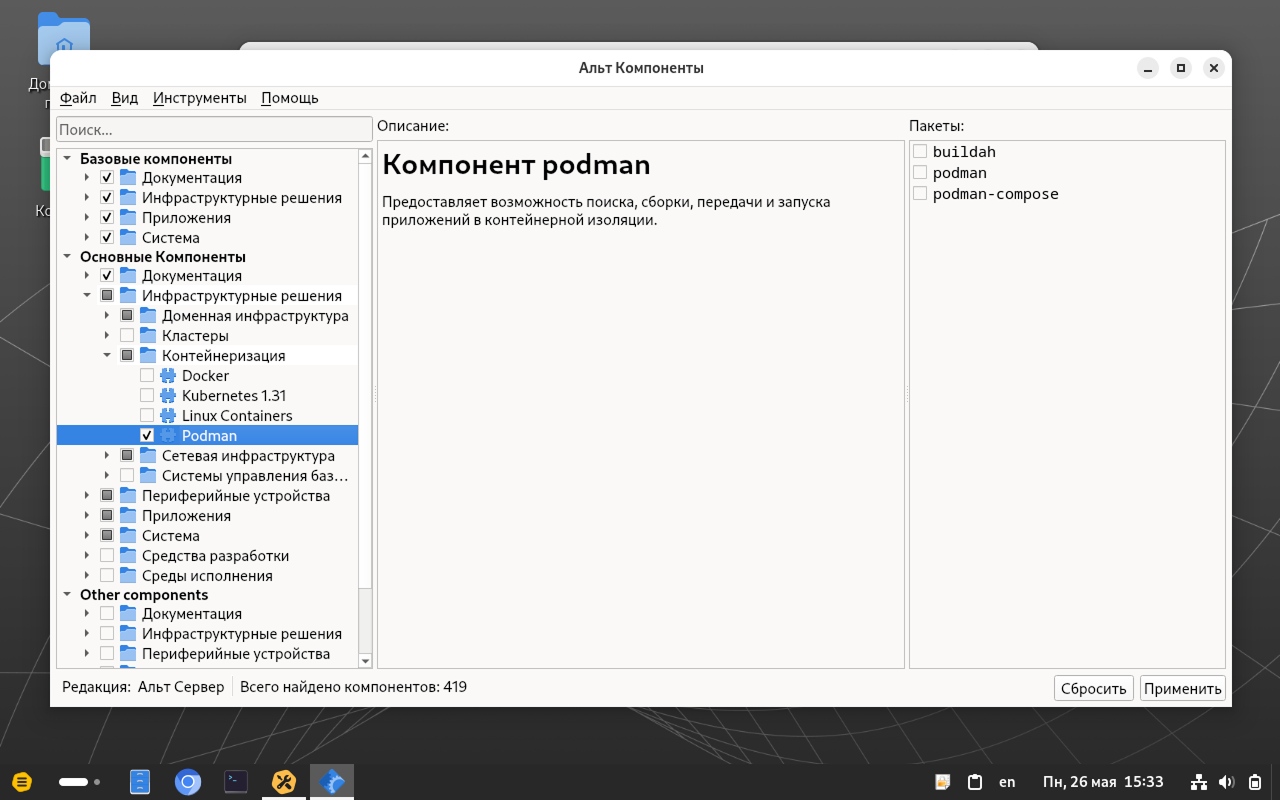This screenshot has height=800, width=1280.
Task: Collapse the Основные Компоненты section
Action: [x=67, y=256]
